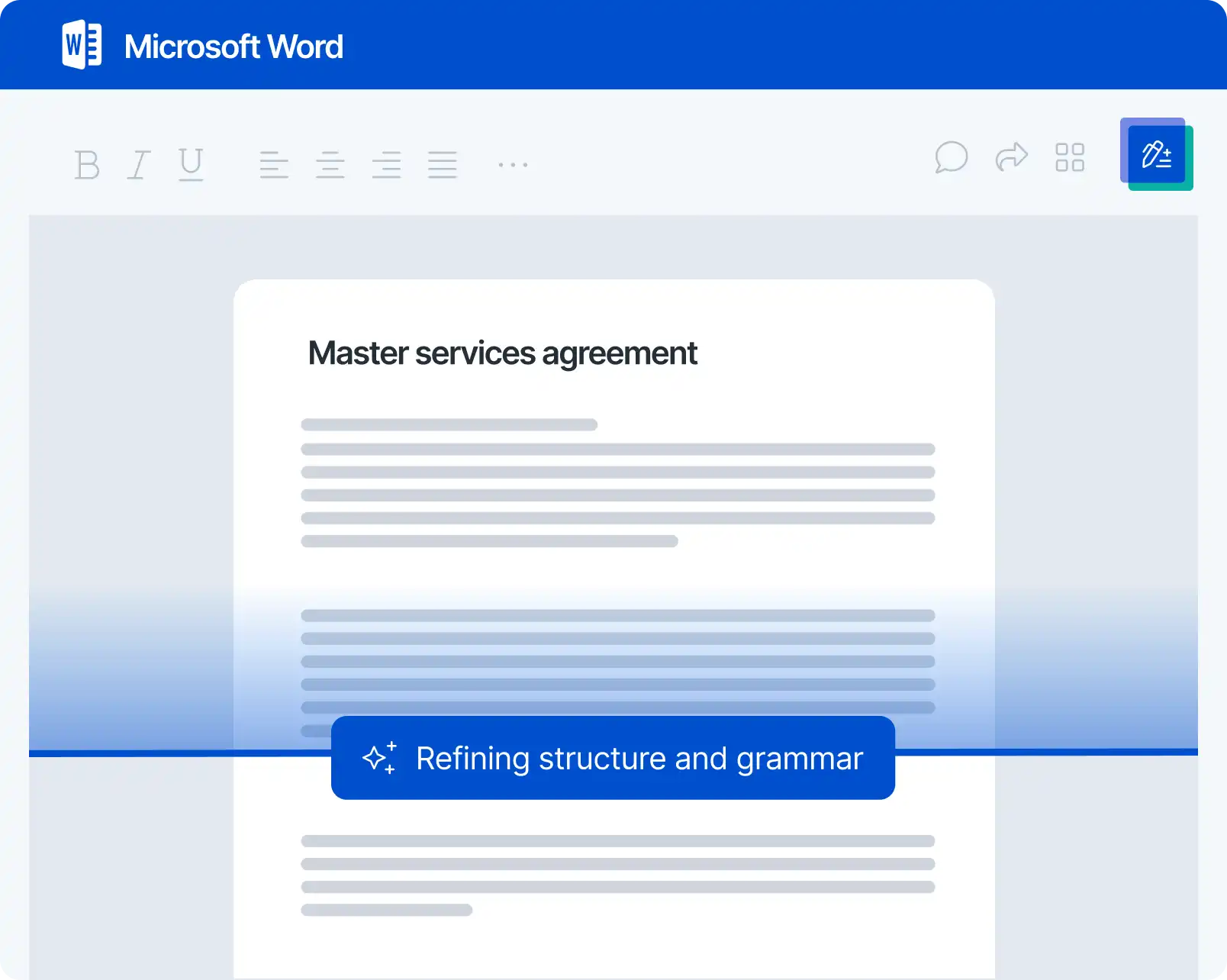The height and width of the screenshot is (980, 1227).
Task: Click the first paragraph below the heading
Action: click(x=617, y=483)
